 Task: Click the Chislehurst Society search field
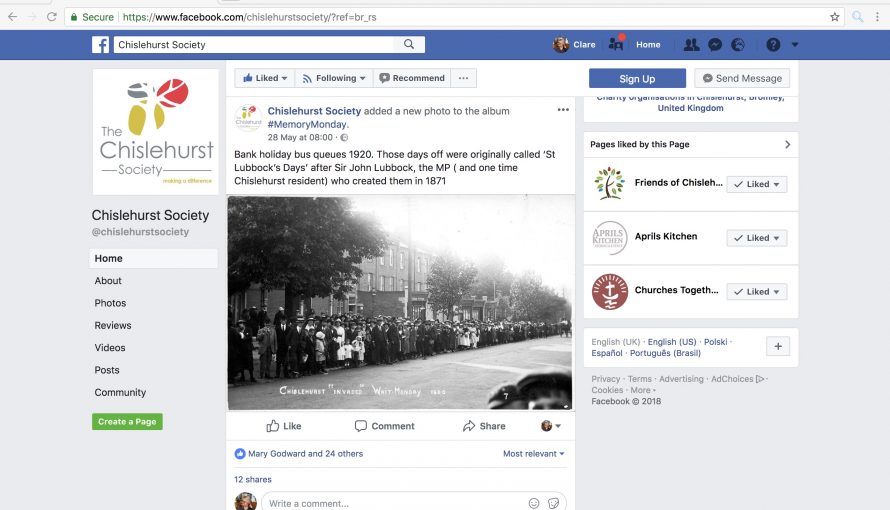[x=254, y=45]
